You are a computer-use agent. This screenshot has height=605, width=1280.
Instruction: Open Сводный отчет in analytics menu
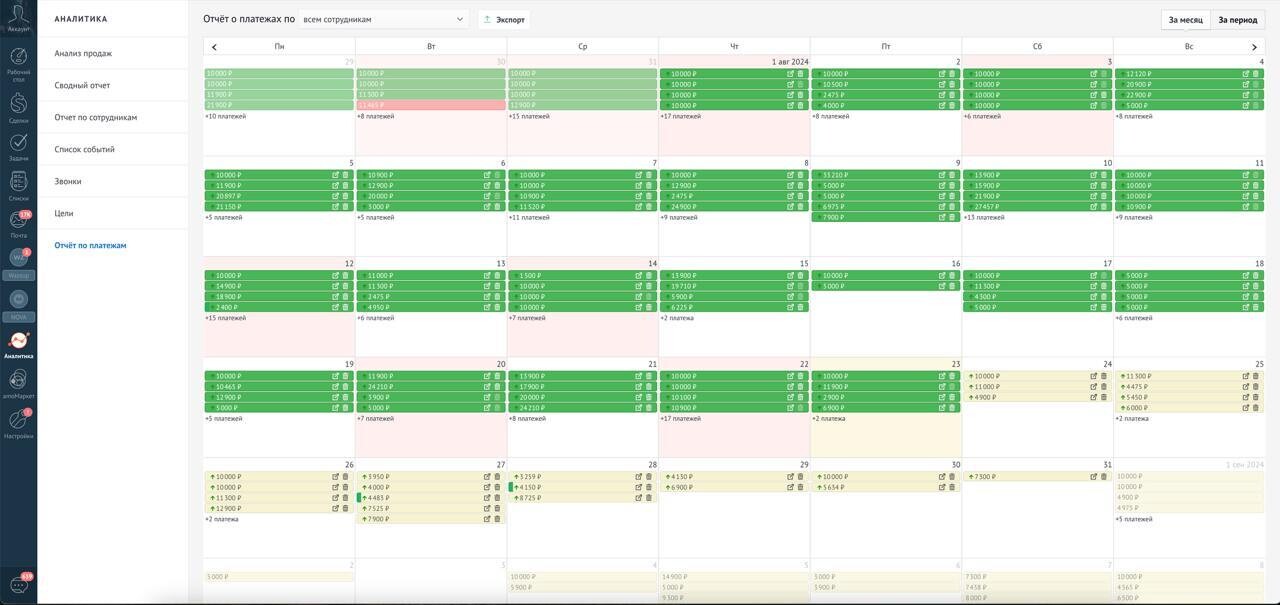82,85
